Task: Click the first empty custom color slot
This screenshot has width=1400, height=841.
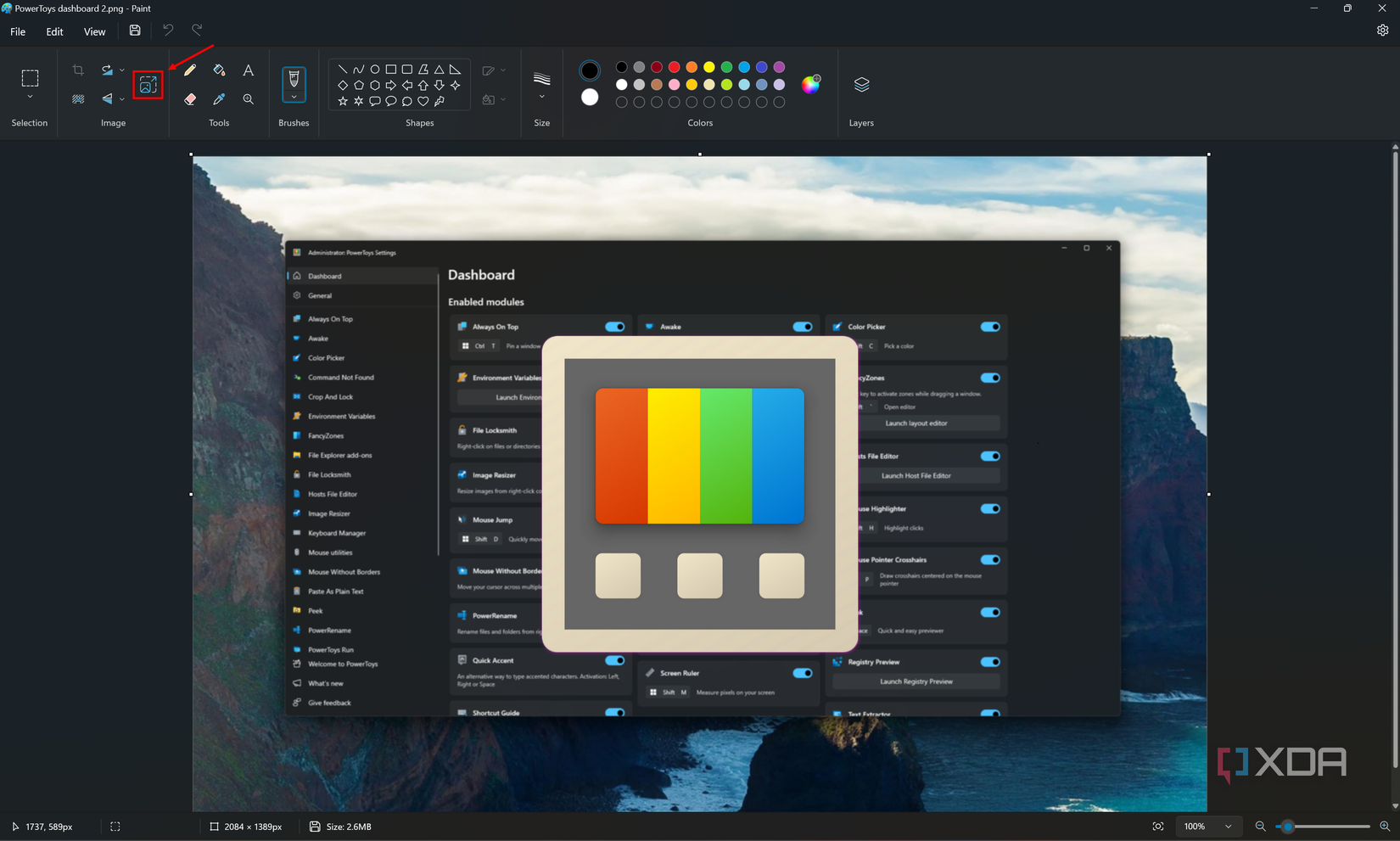Action: (x=621, y=103)
